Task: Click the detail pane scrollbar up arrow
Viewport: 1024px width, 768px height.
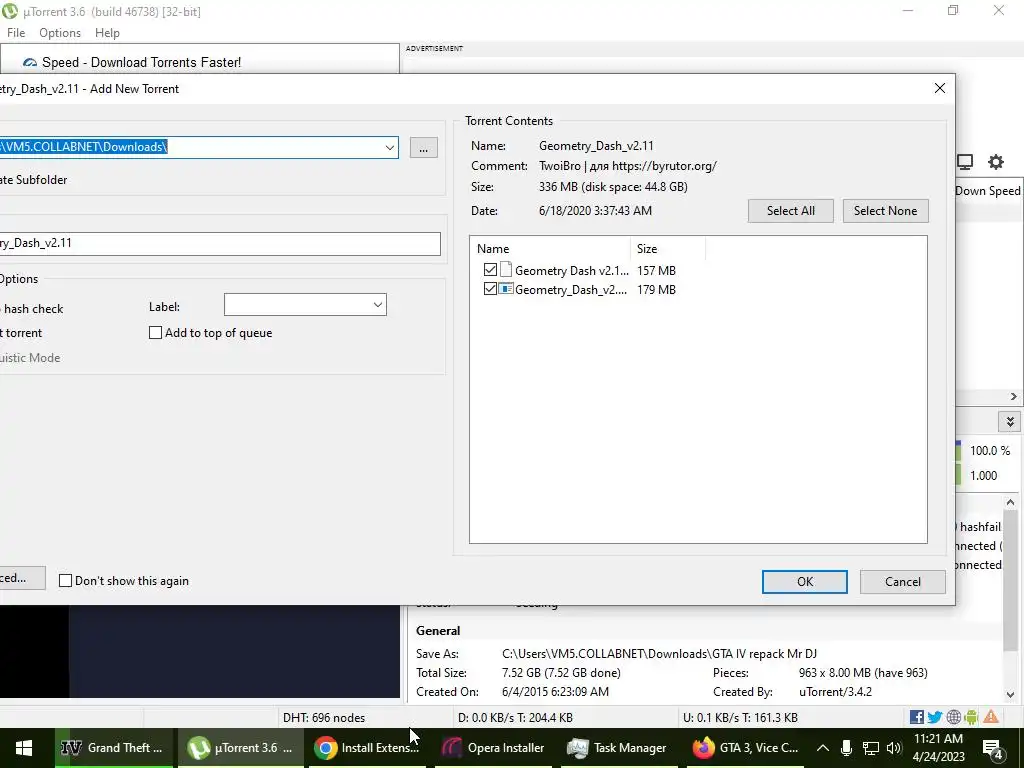Action: coord(1010,502)
